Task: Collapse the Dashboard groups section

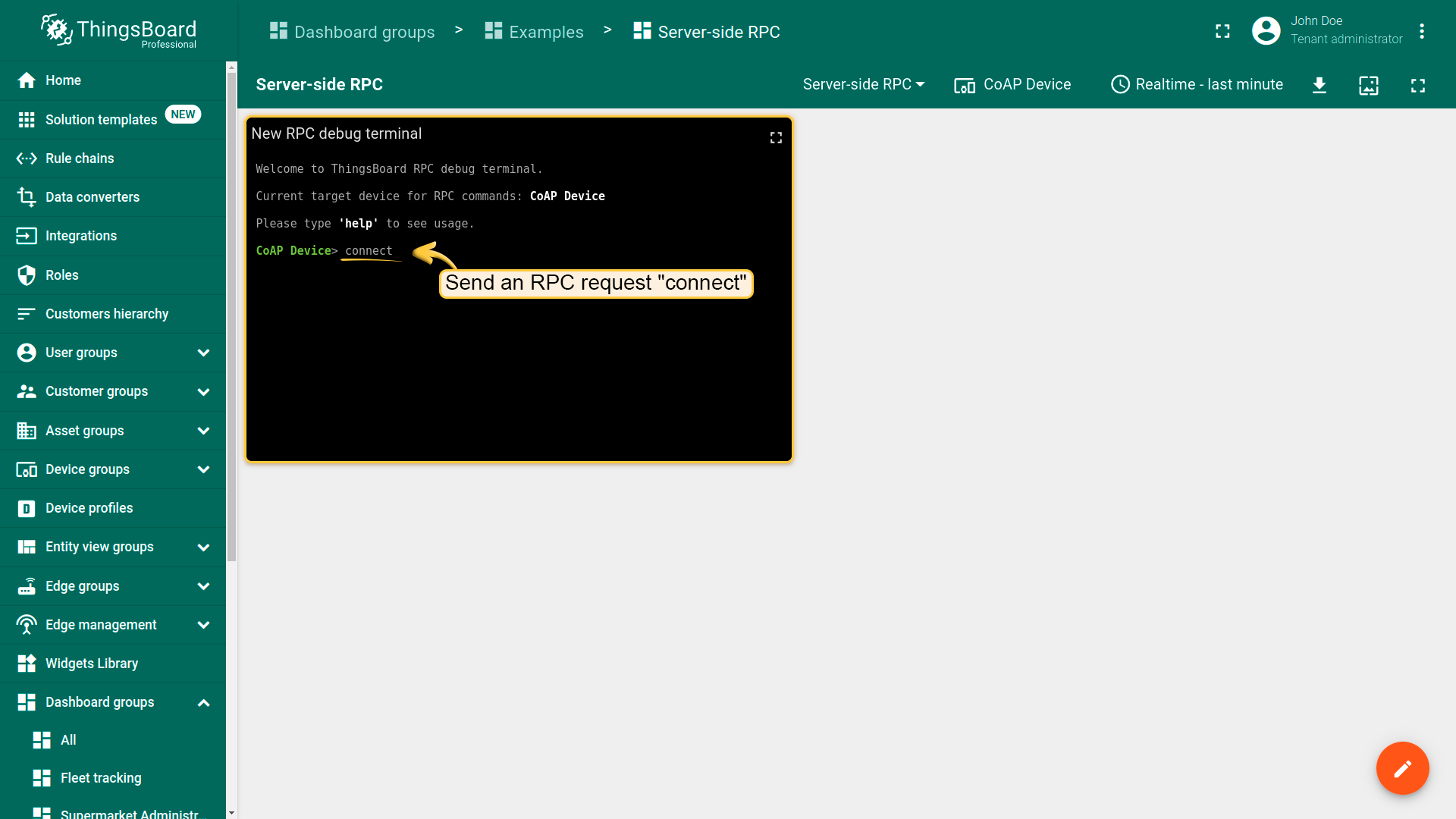Action: point(203,703)
